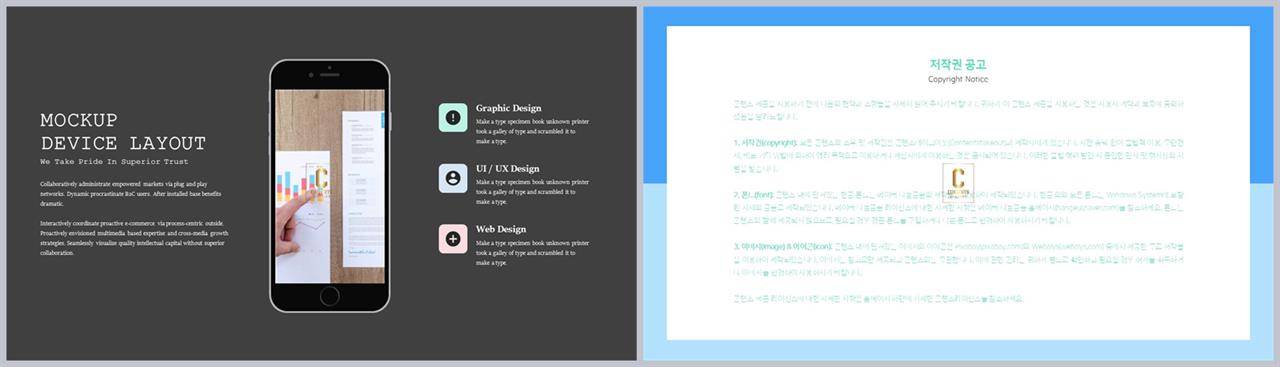Viewport: 1280px width, 367px height.
Task: Click the 'UI / UX Design' heading
Action: (x=507, y=169)
